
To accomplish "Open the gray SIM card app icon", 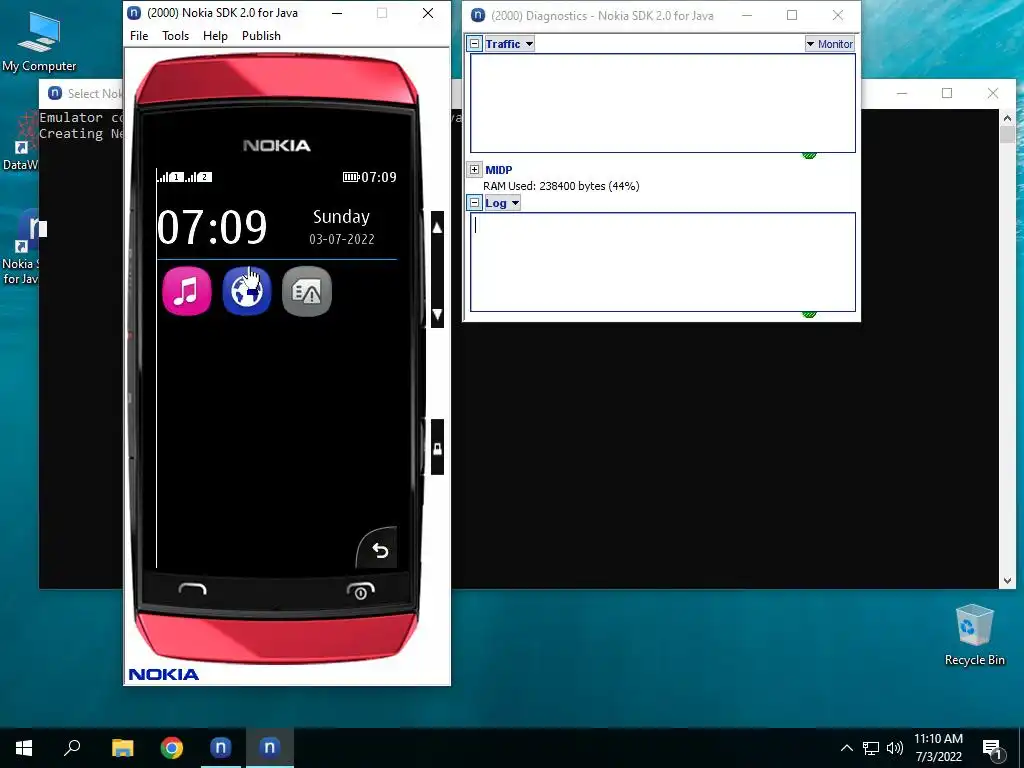I will [307, 291].
